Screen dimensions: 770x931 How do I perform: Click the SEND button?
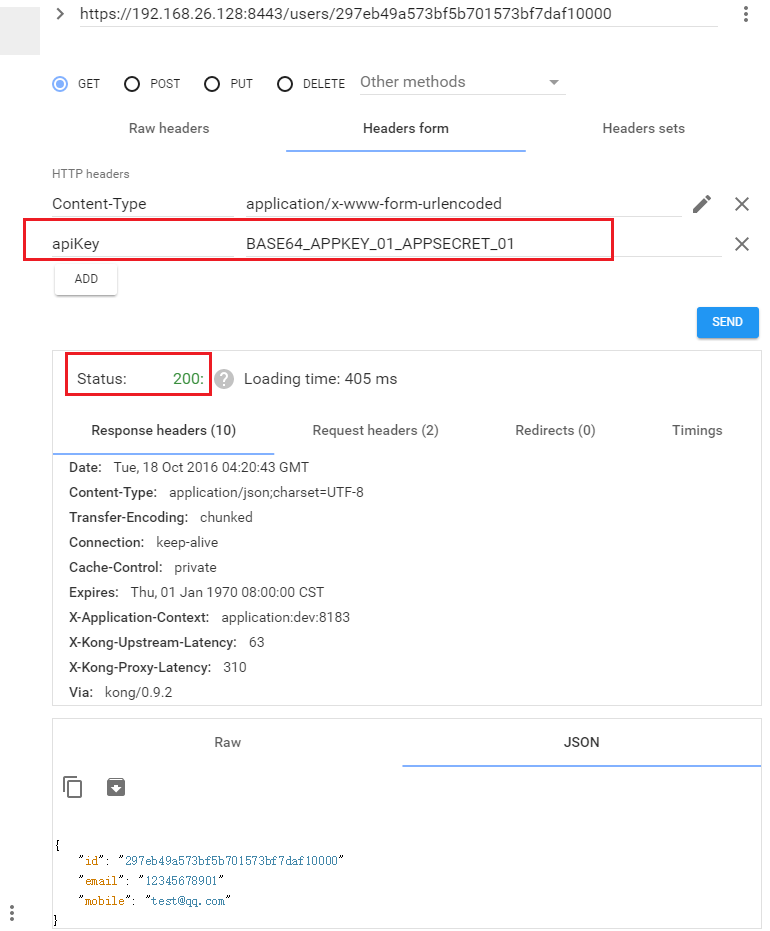727,322
